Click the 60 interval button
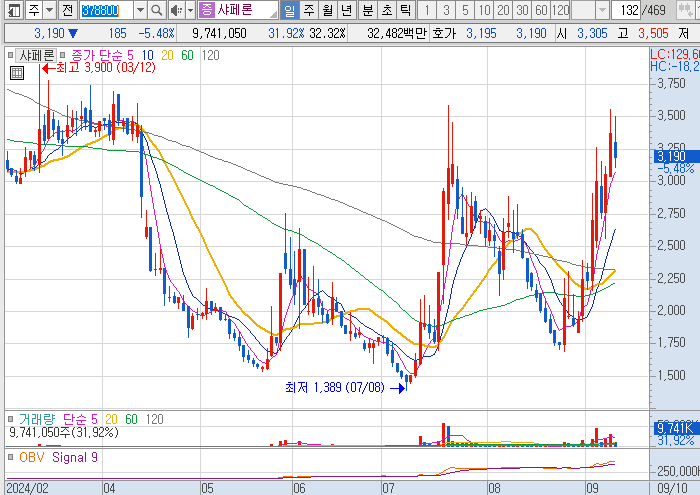The image size is (700, 495). click(542, 10)
